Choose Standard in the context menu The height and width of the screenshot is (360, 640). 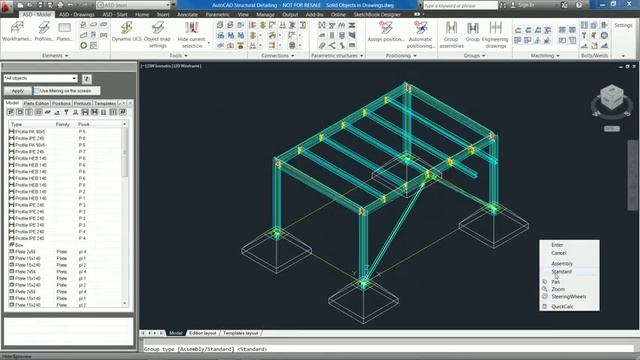(561, 271)
